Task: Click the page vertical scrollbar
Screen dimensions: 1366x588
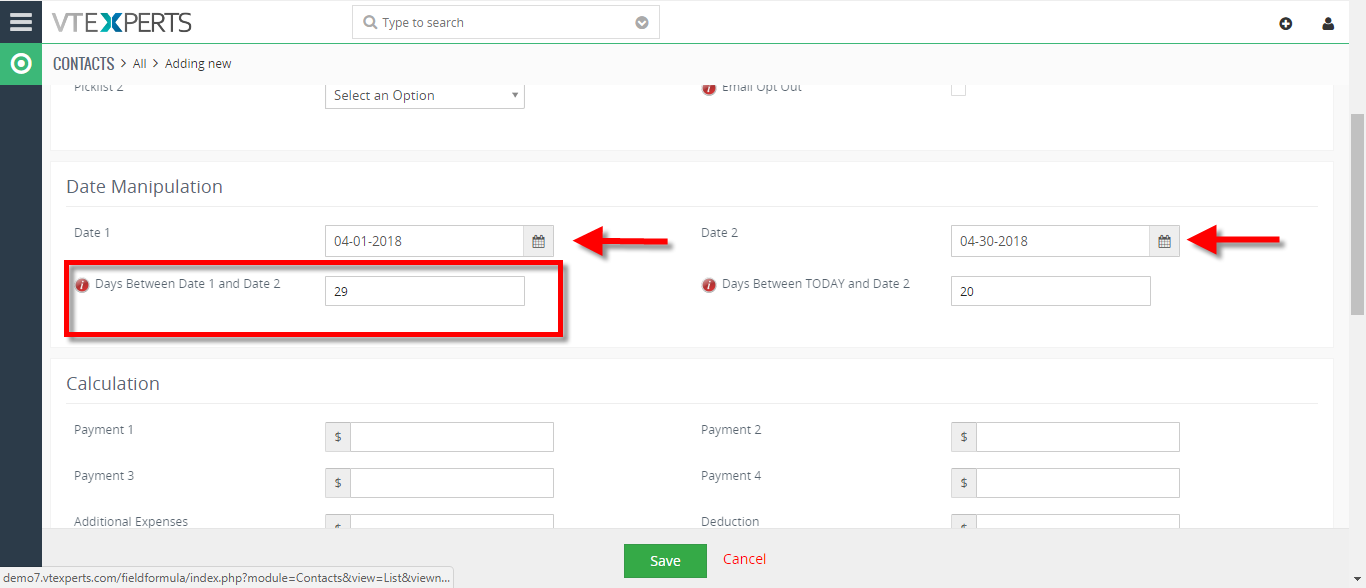Action: (x=1358, y=215)
